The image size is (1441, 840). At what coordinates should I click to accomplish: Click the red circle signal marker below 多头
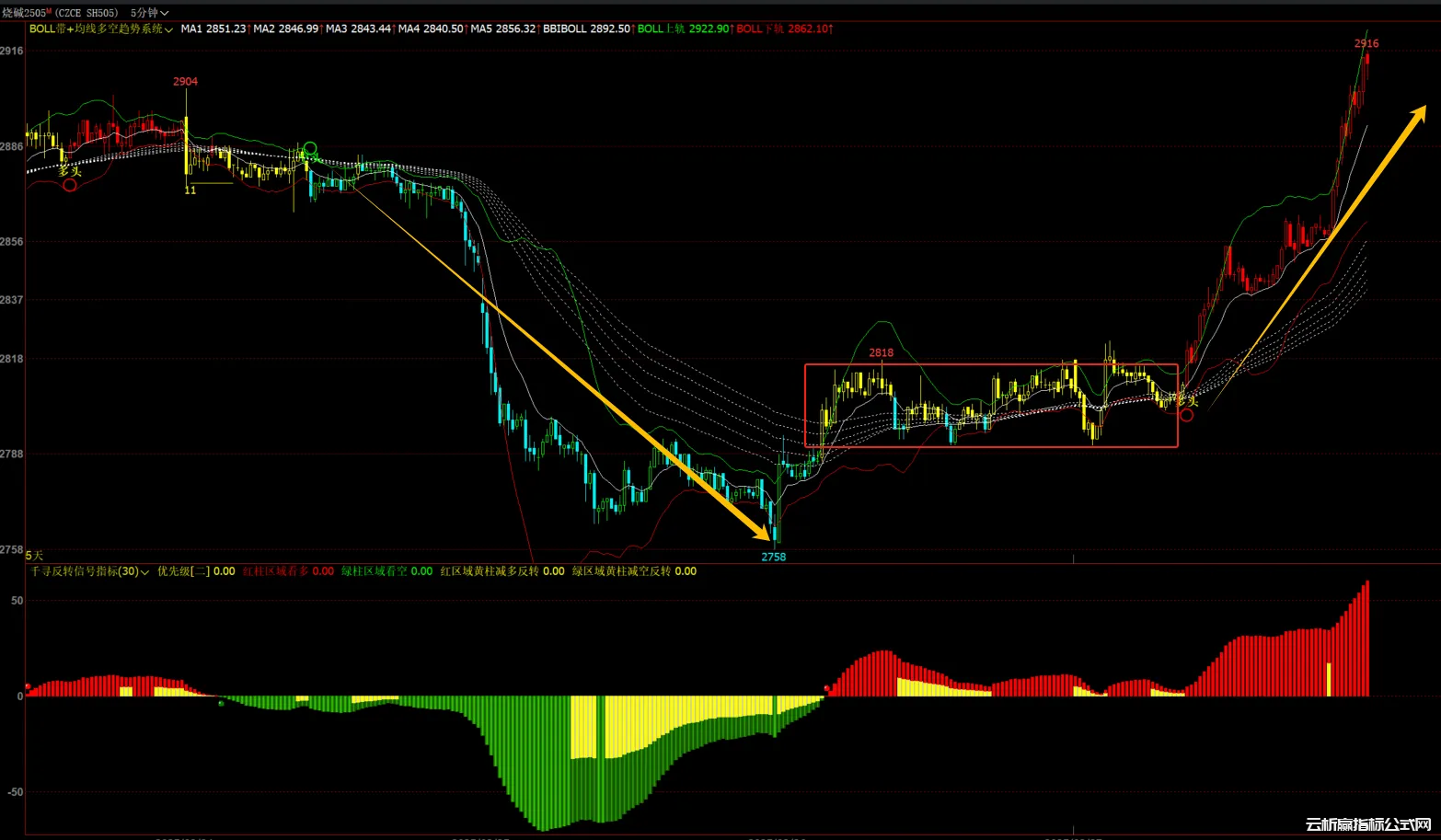pyautogui.click(x=70, y=185)
